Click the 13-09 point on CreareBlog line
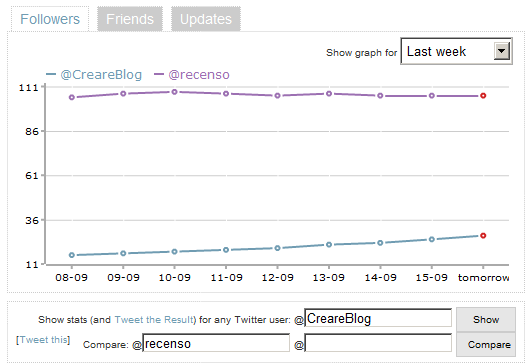532x364 pixels. coord(329,245)
